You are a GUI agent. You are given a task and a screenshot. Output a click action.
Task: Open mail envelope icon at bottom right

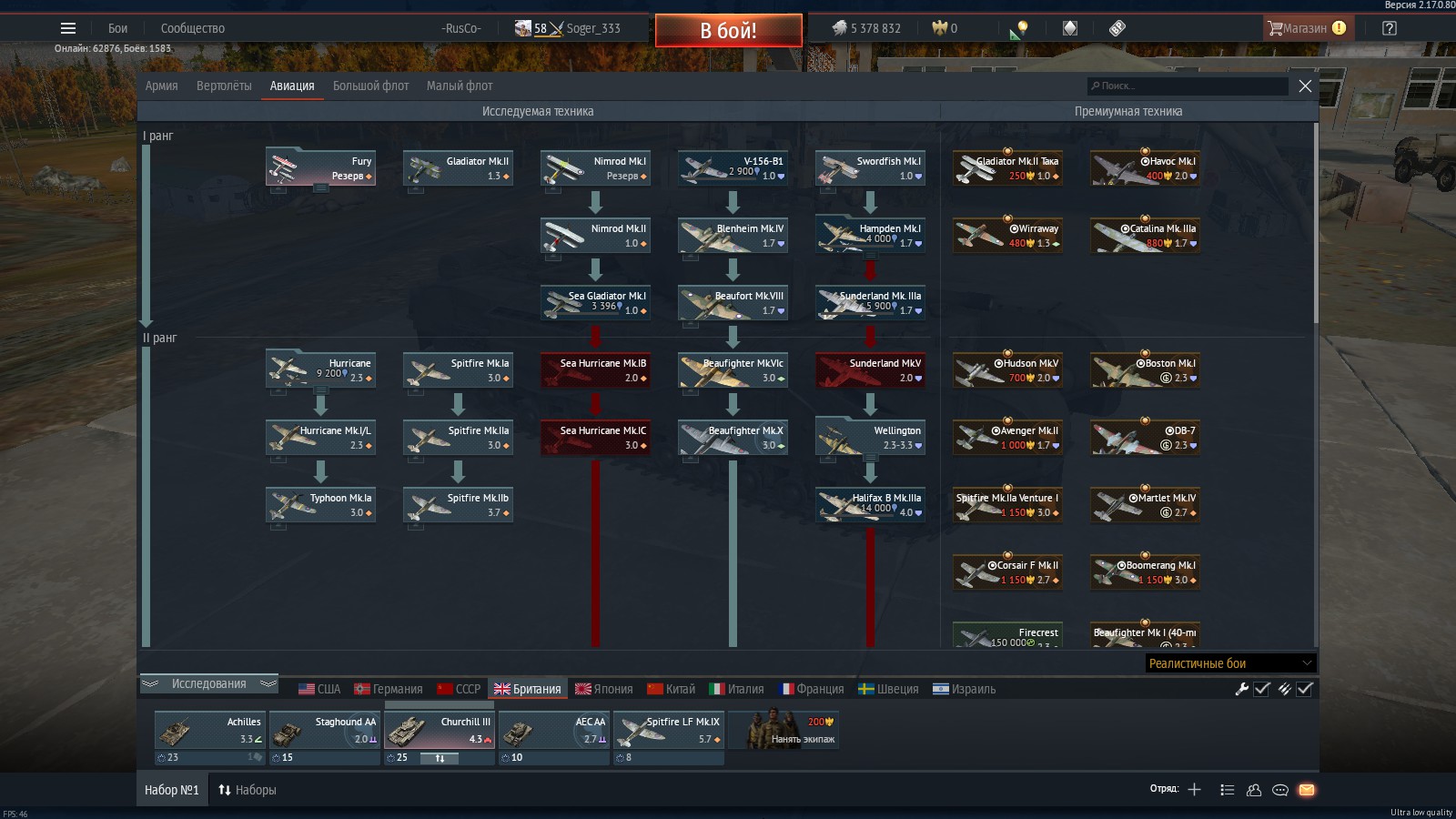[x=1307, y=790]
